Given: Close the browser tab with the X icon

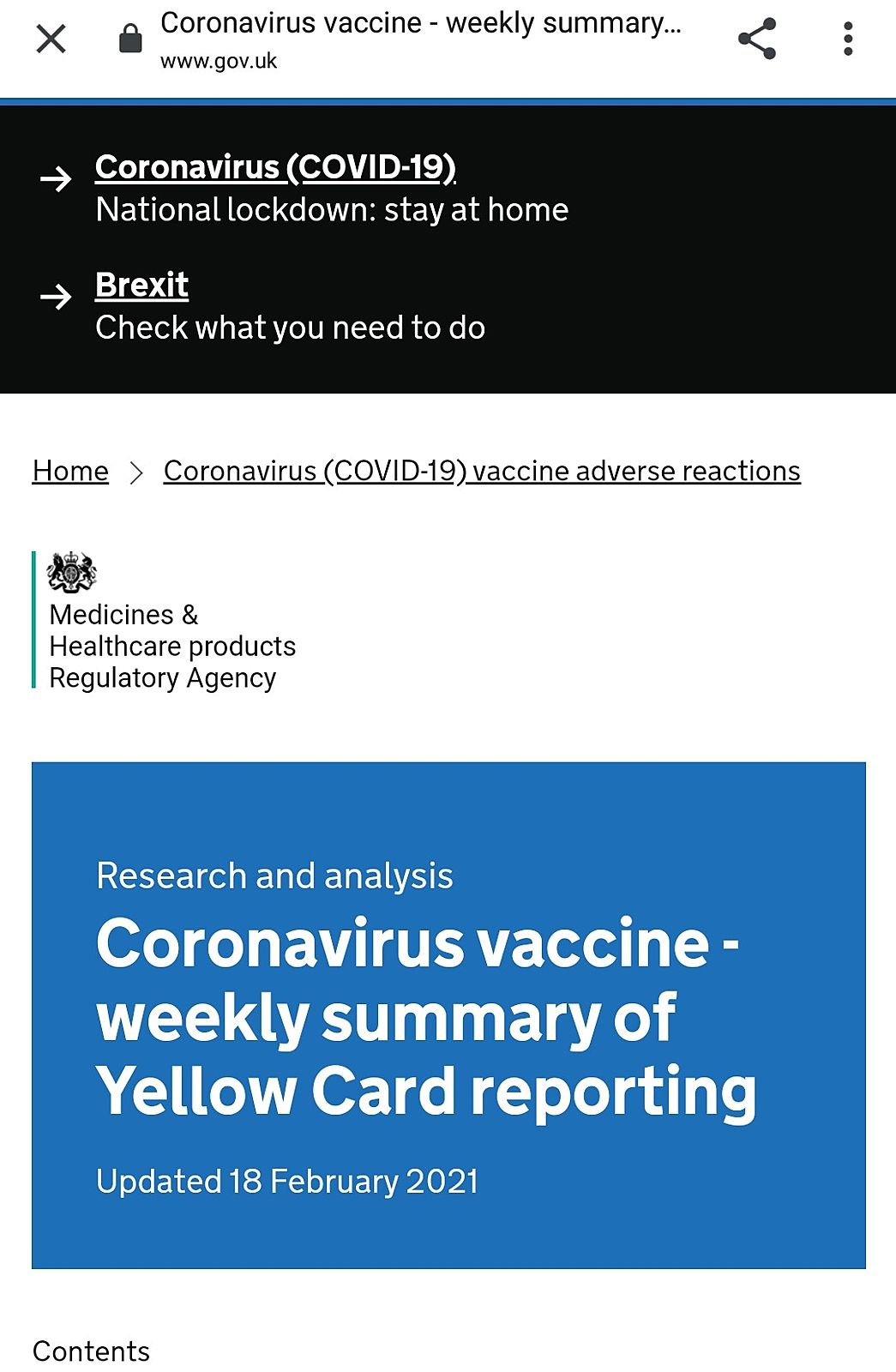Looking at the screenshot, I should click(x=51, y=39).
